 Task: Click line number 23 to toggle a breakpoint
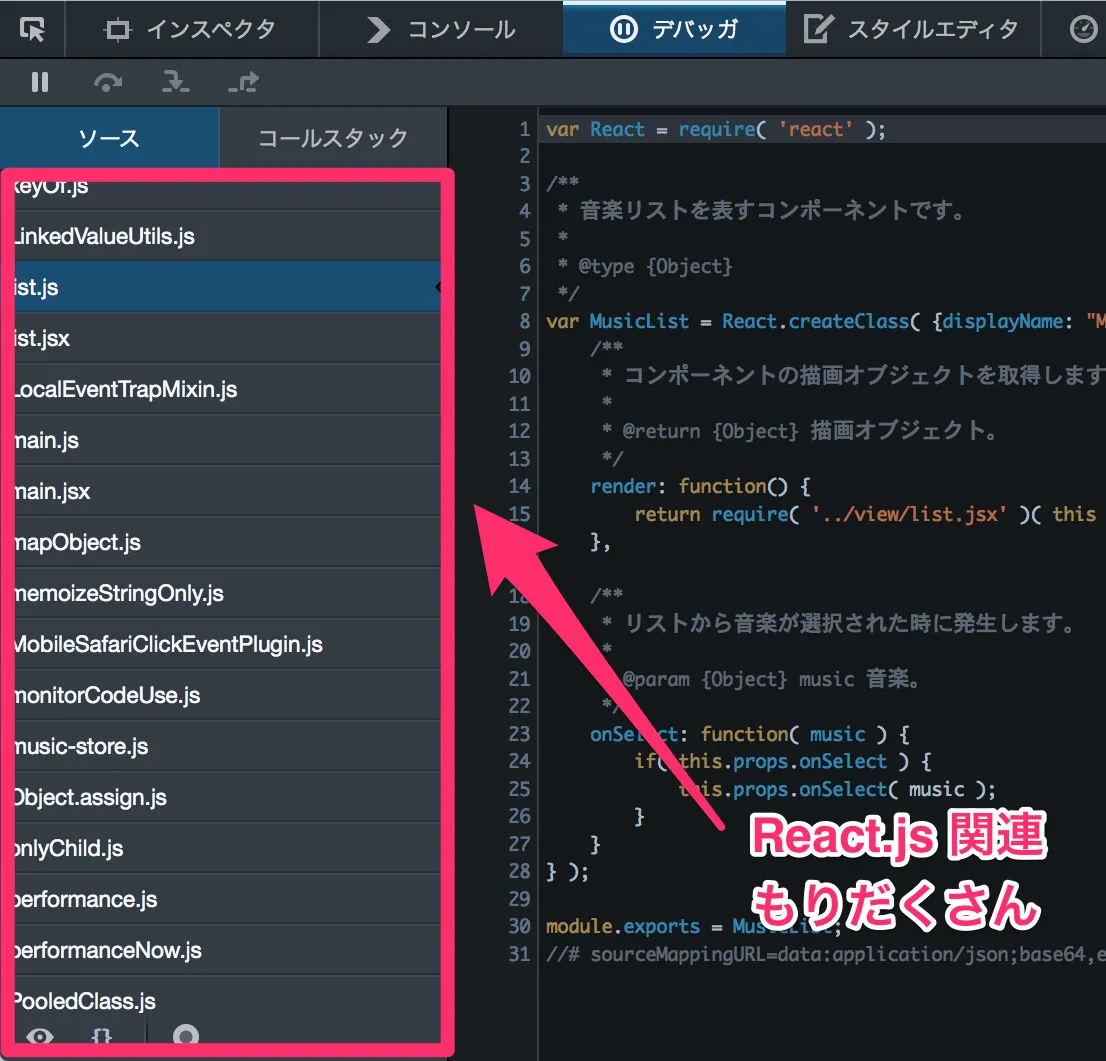[519, 733]
